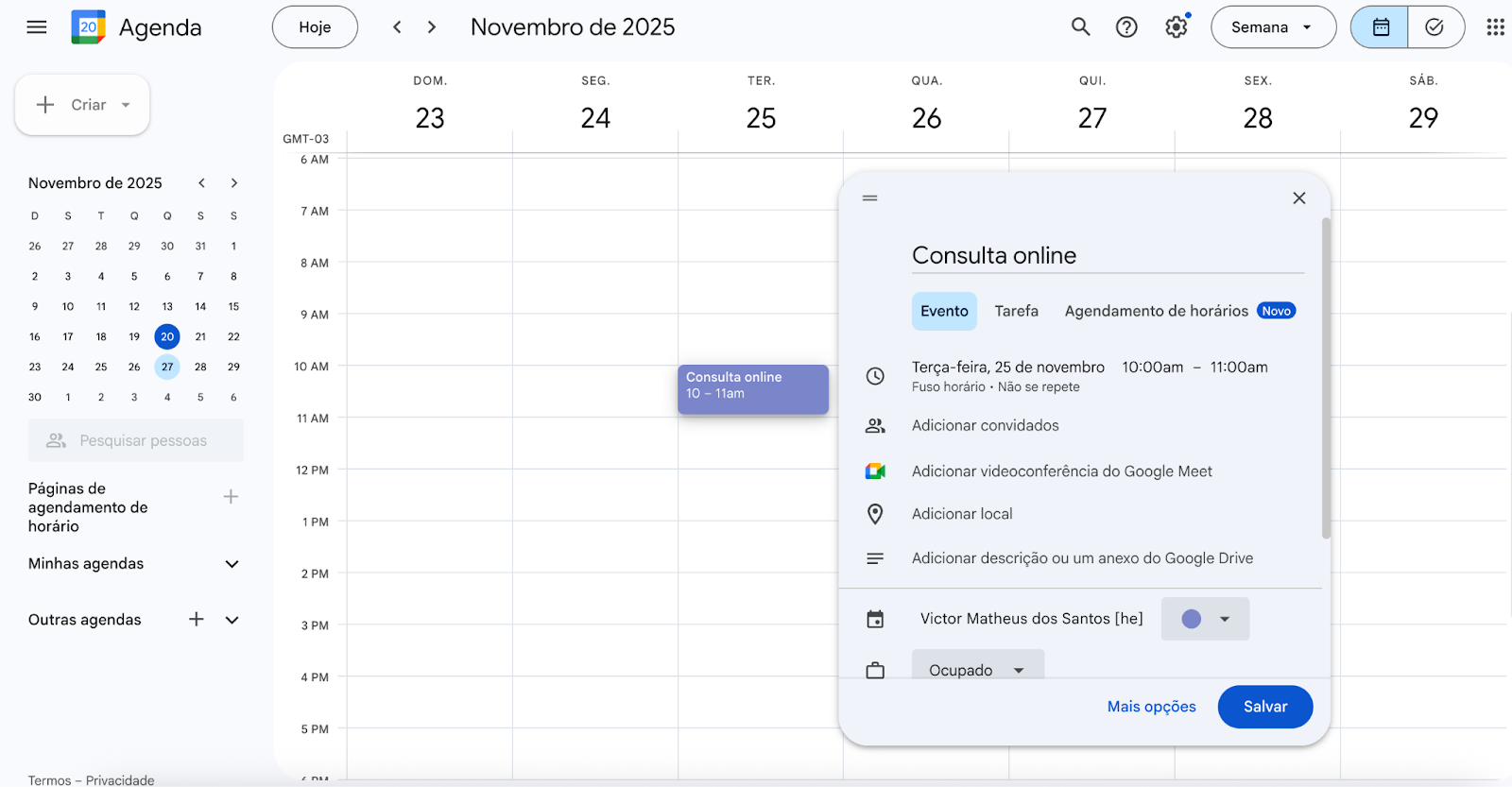Click Victor Matheus dos Santos calendar name
The height and width of the screenshot is (787, 1512).
(1031, 619)
